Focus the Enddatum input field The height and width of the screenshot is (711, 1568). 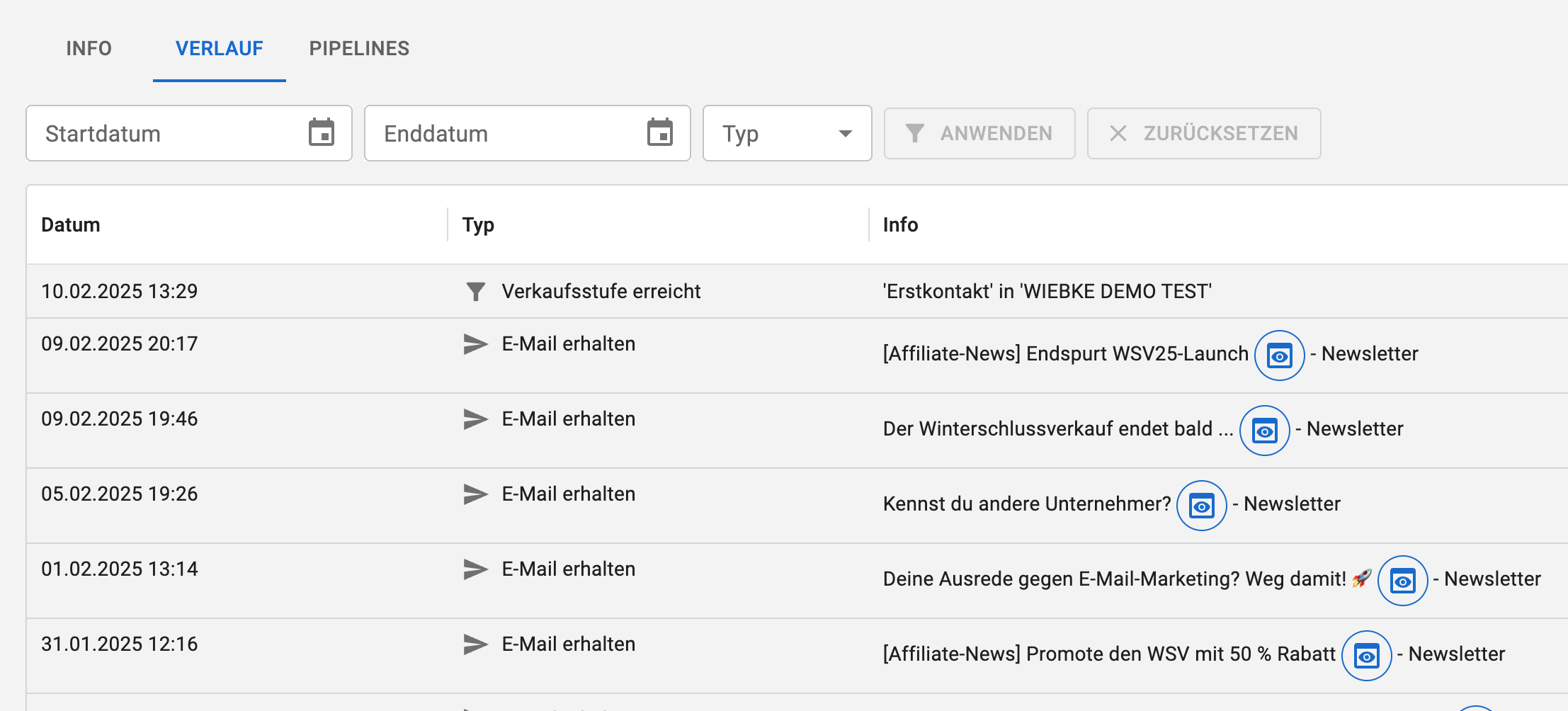(528, 133)
